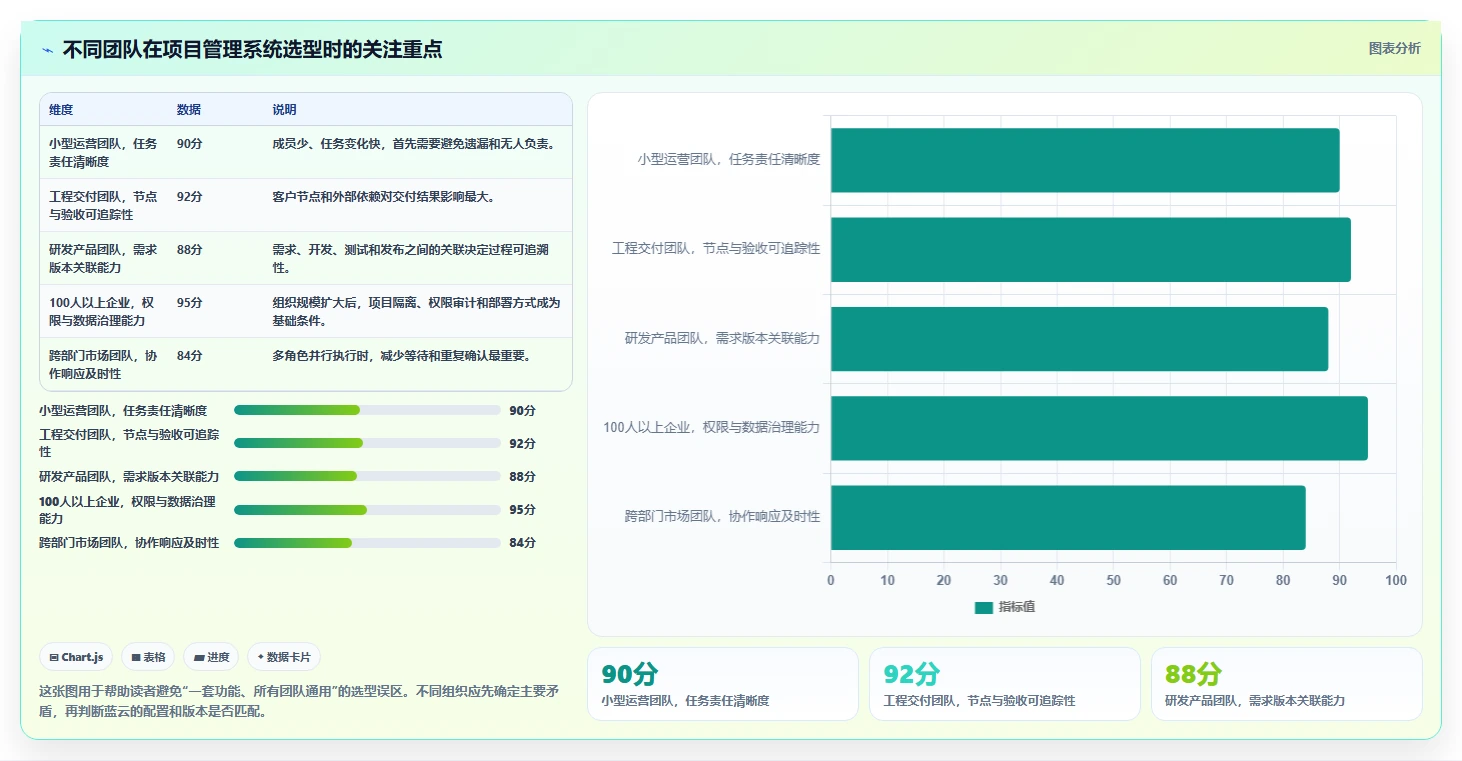
Task: Click the 工程交付团队 progress bar at 92分
Action: 367,443
